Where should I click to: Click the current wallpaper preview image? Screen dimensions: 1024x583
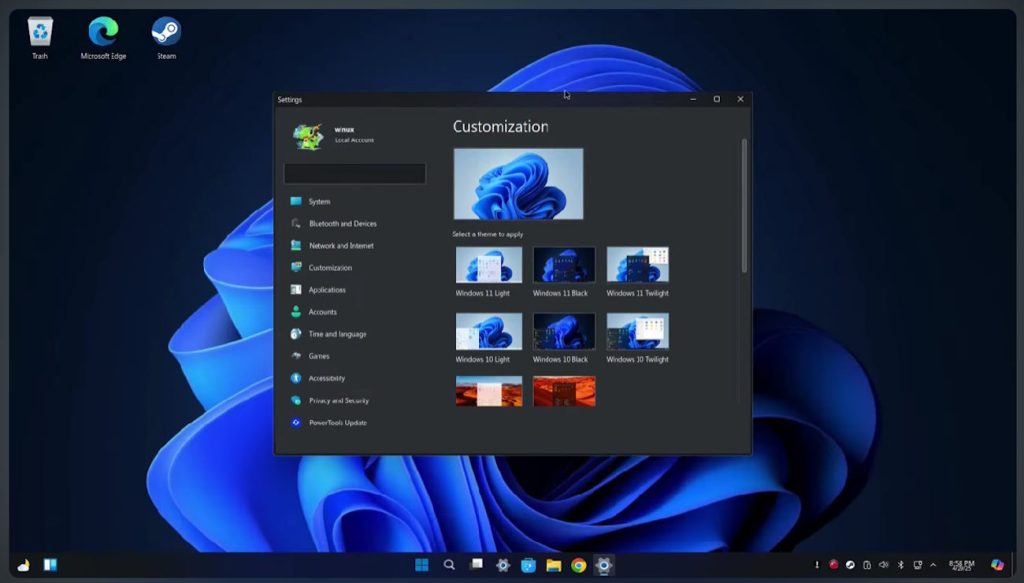pos(519,184)
